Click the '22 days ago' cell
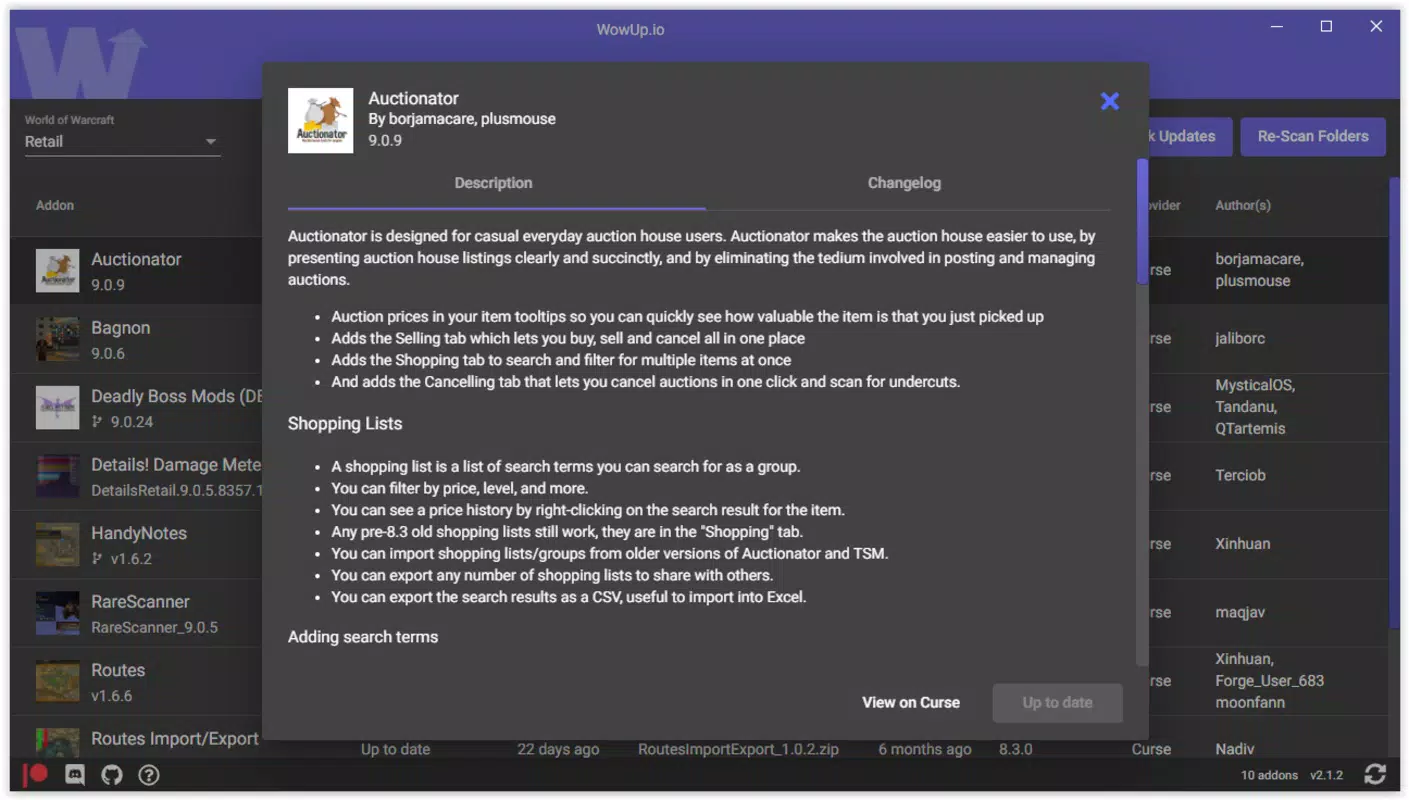This screenshot has height=800, width=1409. pyautogui.click(x=558, y=749)
